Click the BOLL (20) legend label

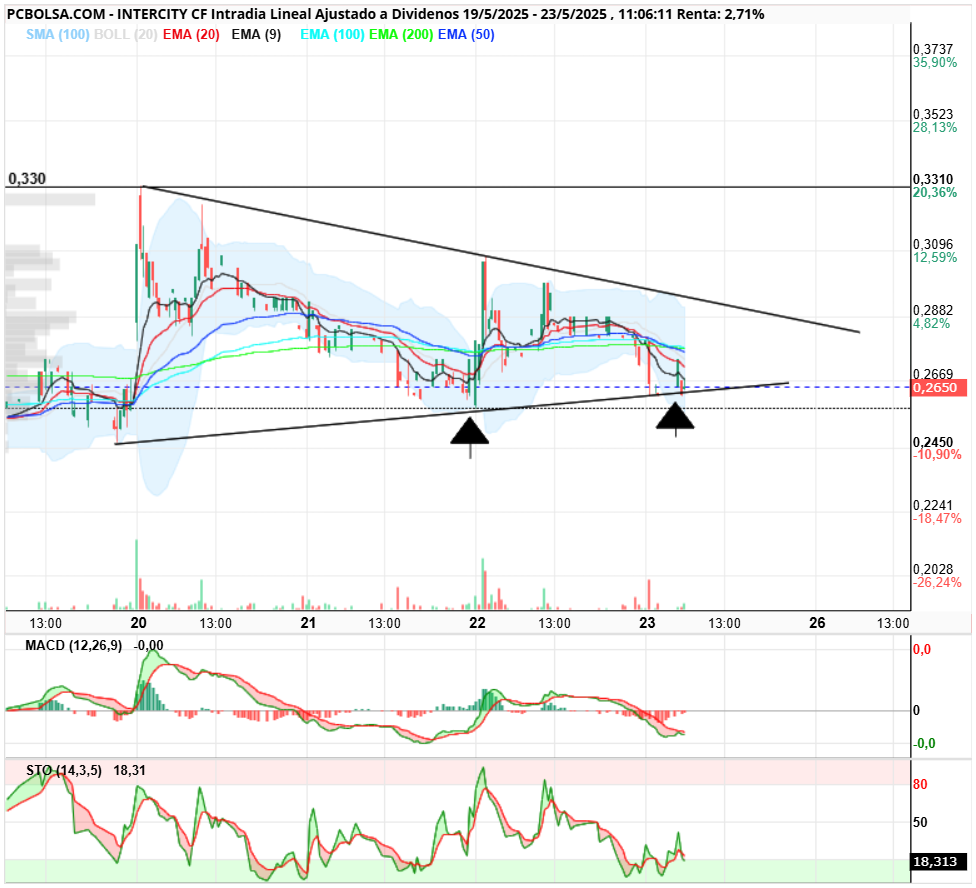125,35
